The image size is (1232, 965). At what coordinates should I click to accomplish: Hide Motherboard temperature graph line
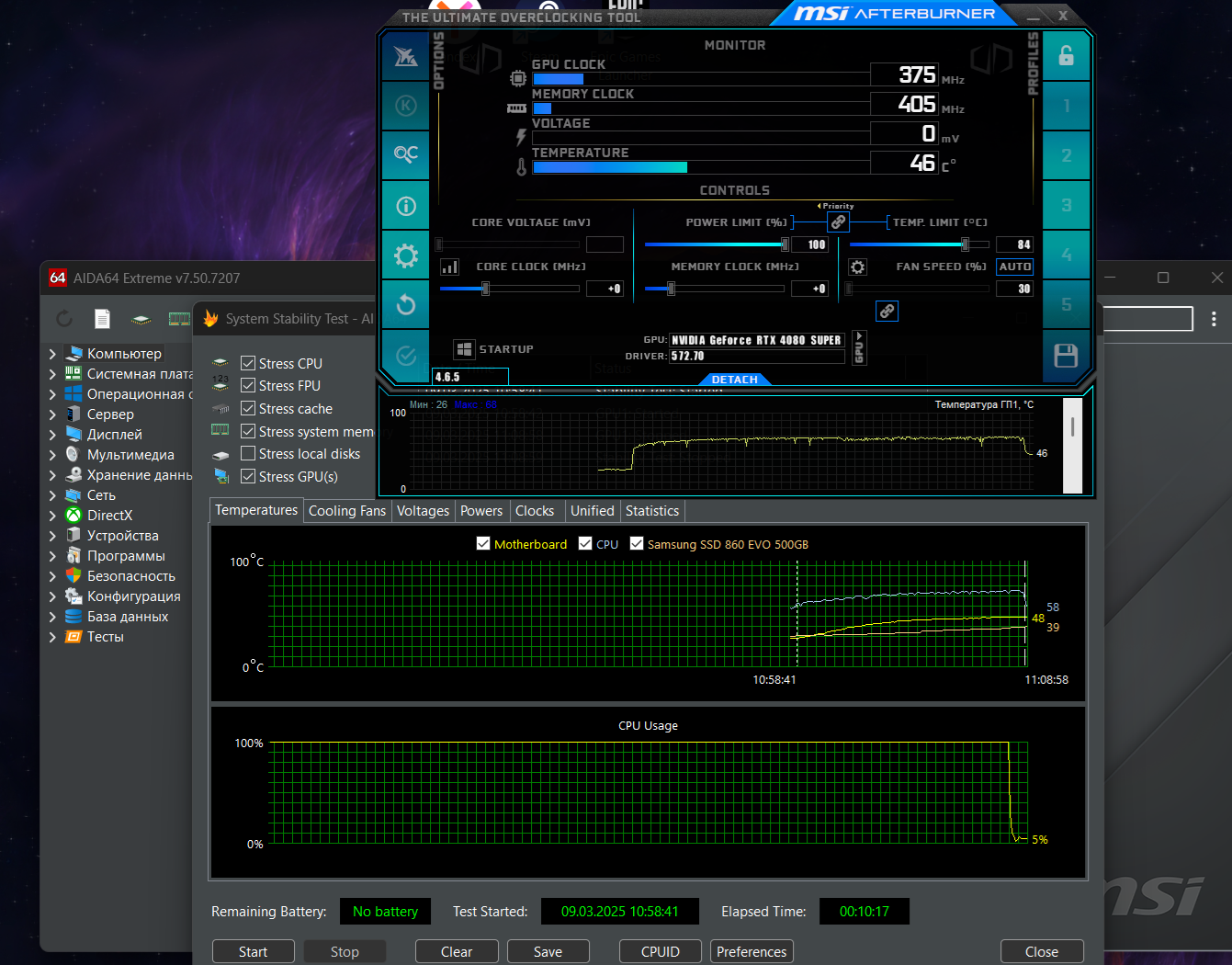coord(483,544)
